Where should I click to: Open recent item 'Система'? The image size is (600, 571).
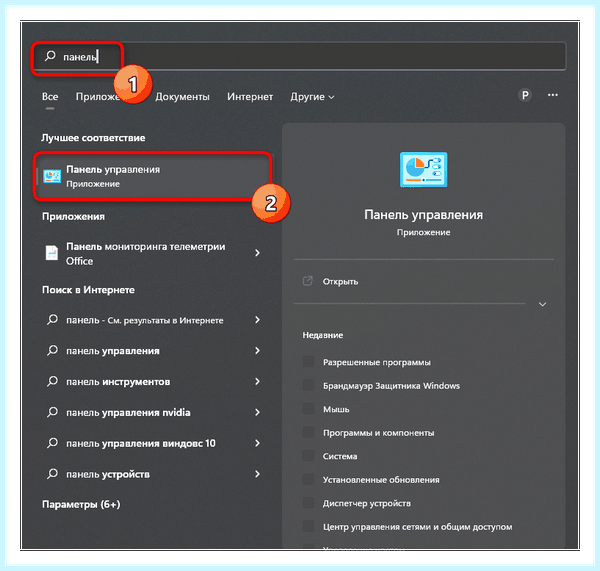click(x=340, y=456)
